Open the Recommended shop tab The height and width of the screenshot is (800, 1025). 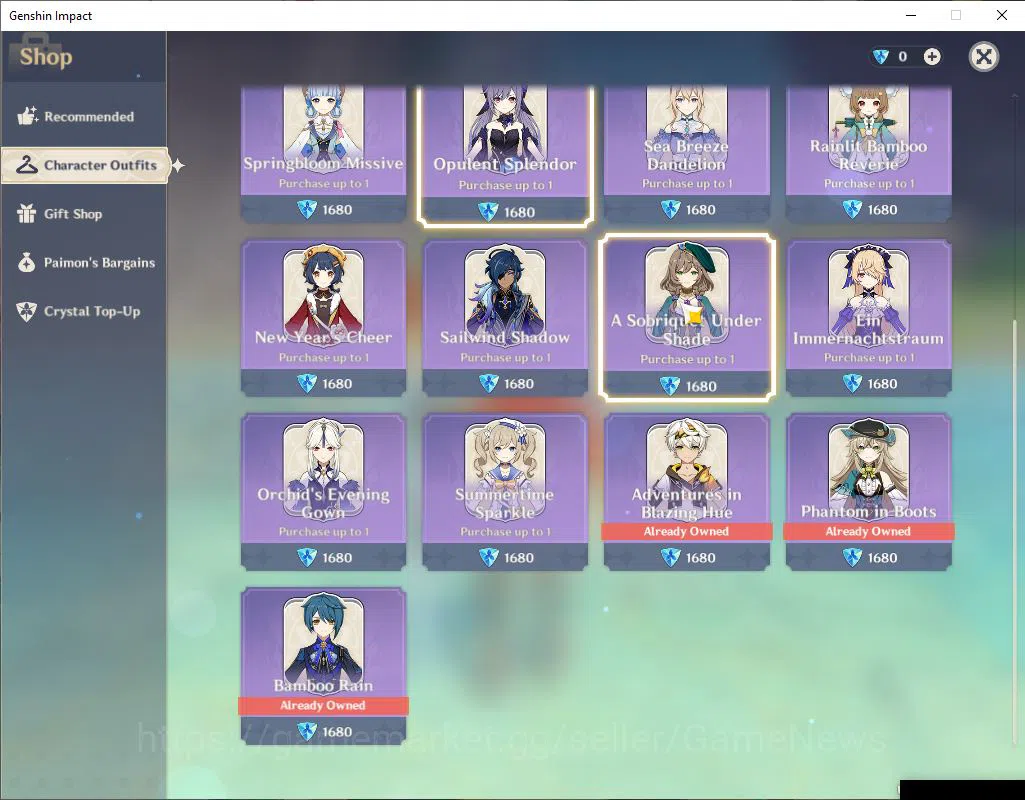coord(83,116)
